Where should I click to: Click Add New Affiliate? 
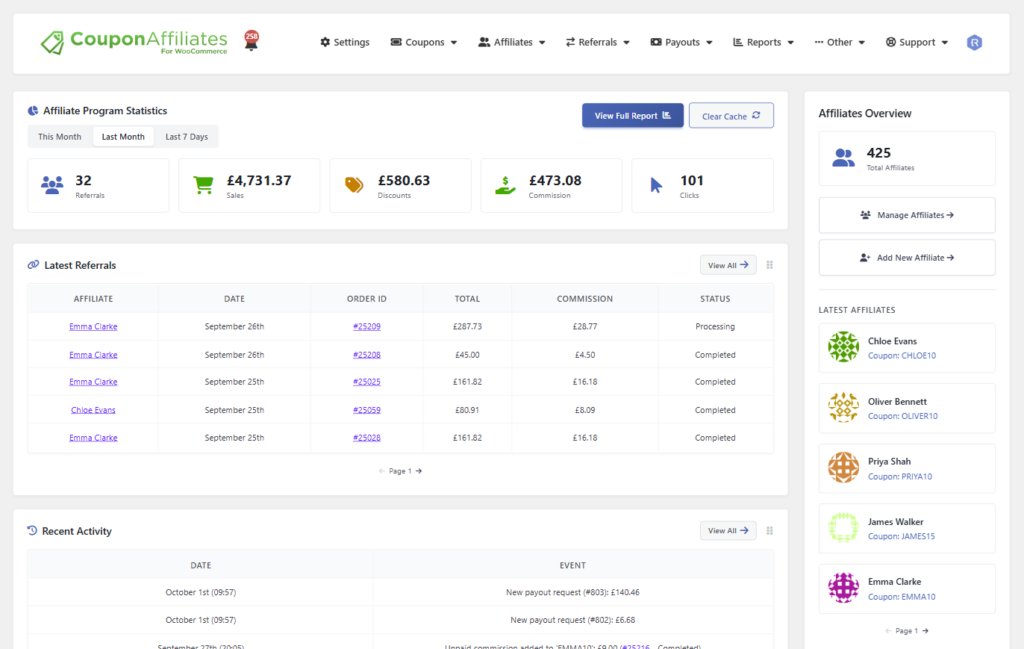click(907, 257)
